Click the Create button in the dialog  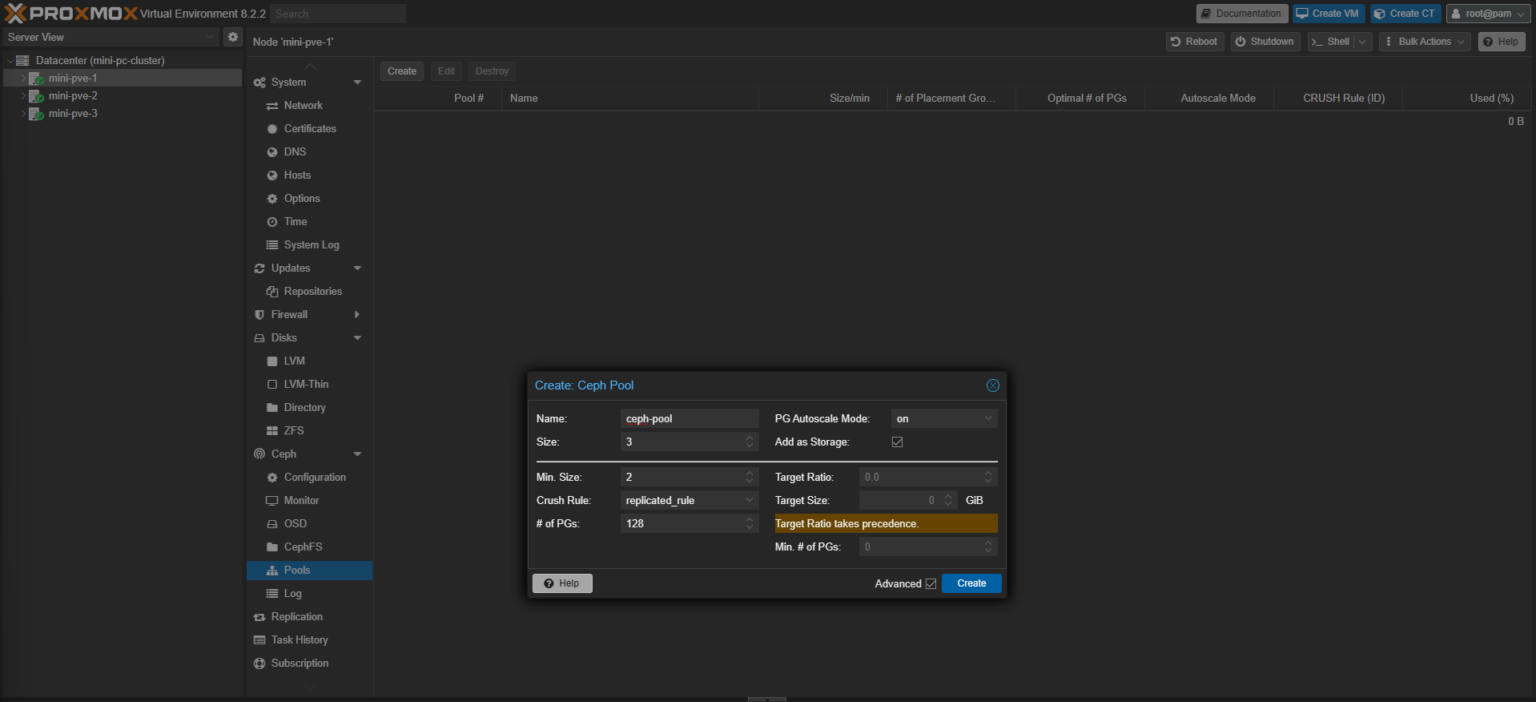click(970, 583)
